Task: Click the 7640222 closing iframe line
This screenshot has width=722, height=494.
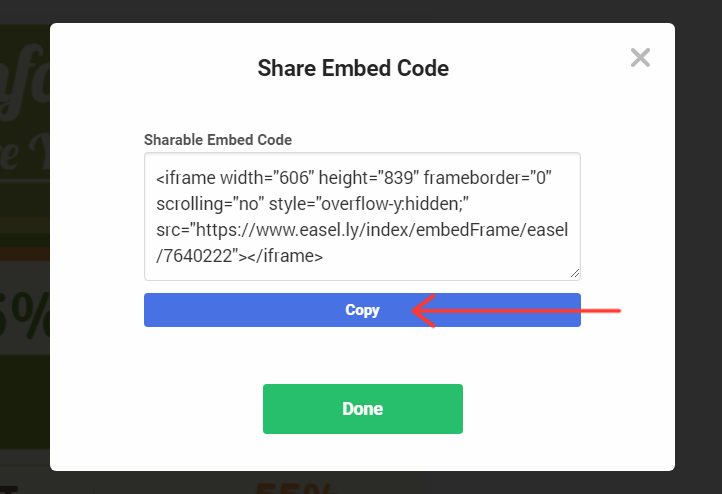Action: (x=239, y=256)
